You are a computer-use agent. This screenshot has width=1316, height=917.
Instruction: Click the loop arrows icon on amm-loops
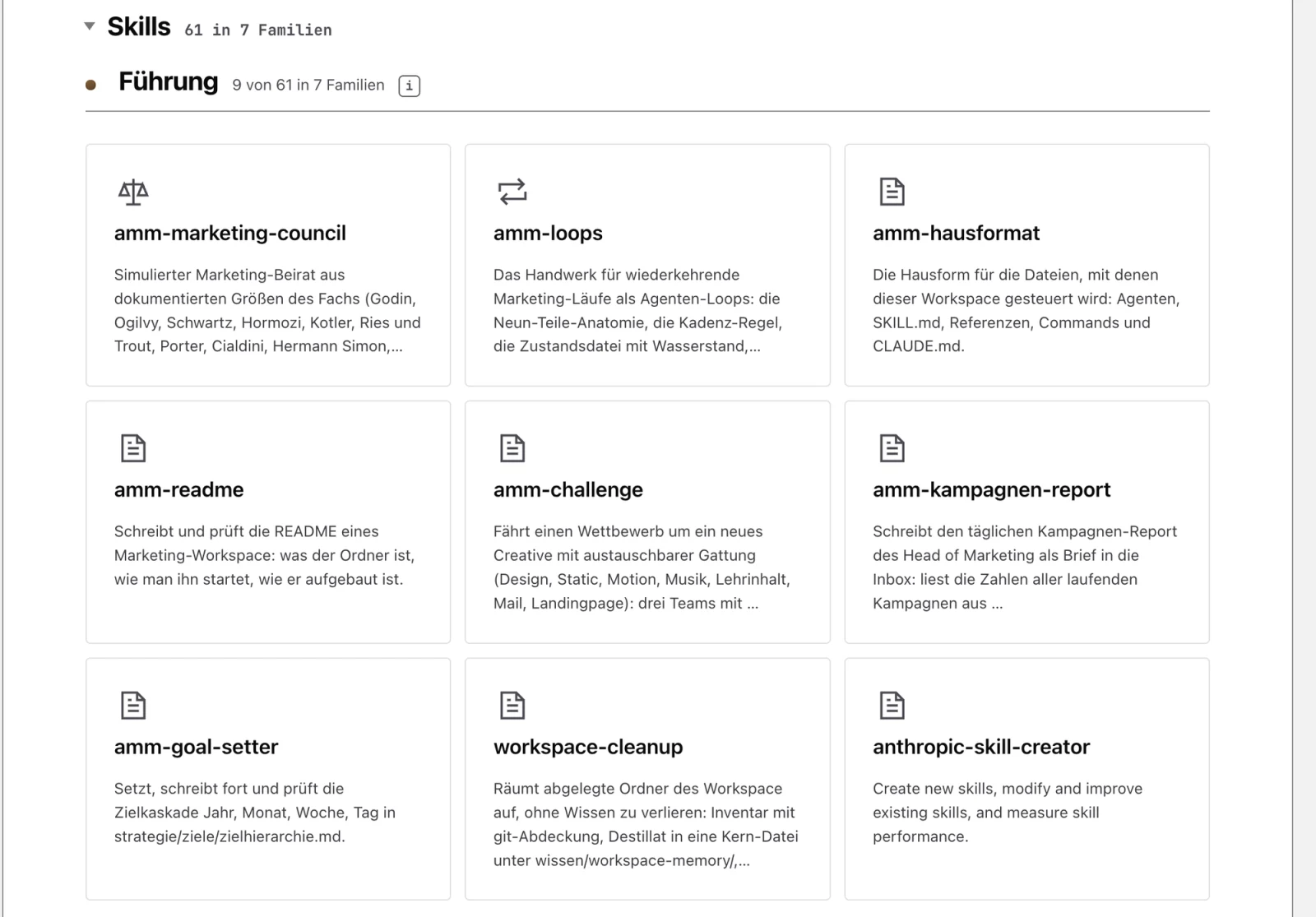pyautogui.click(x=512, y=192)
